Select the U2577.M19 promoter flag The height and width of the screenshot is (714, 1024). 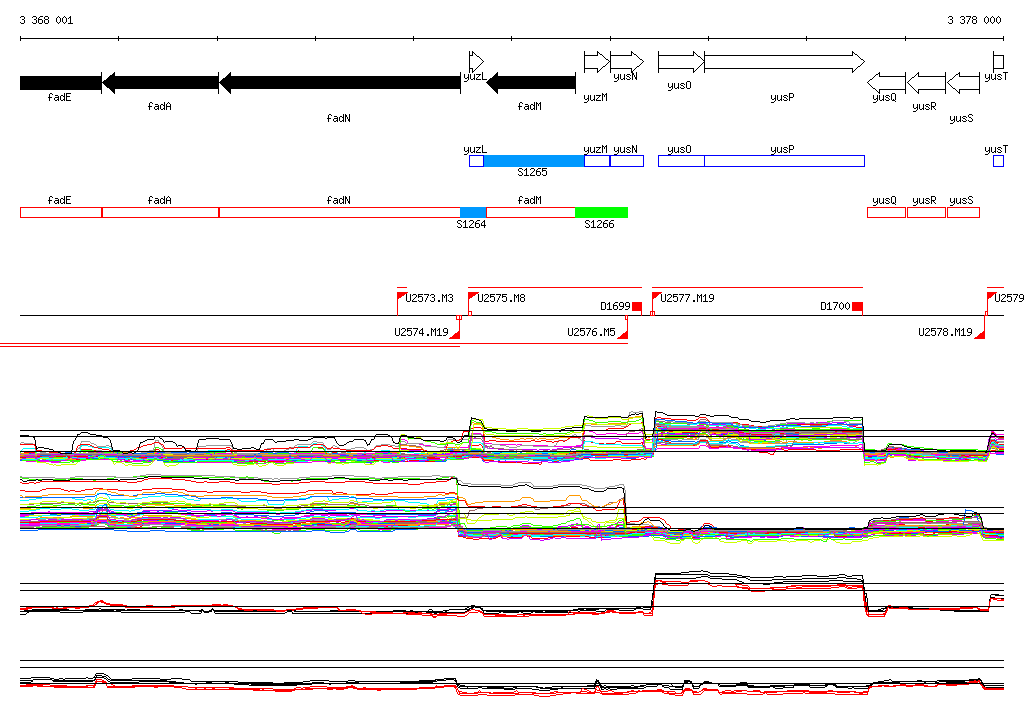[x=656, y=297]
